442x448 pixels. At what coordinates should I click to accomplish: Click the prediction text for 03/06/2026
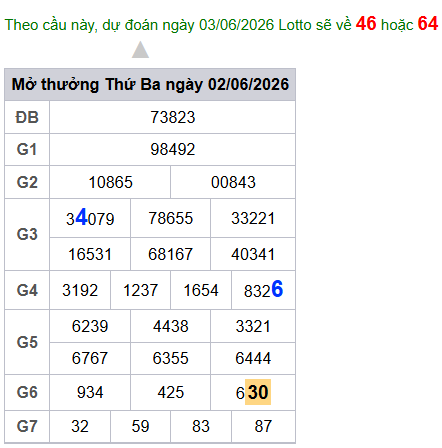point(221,24)
